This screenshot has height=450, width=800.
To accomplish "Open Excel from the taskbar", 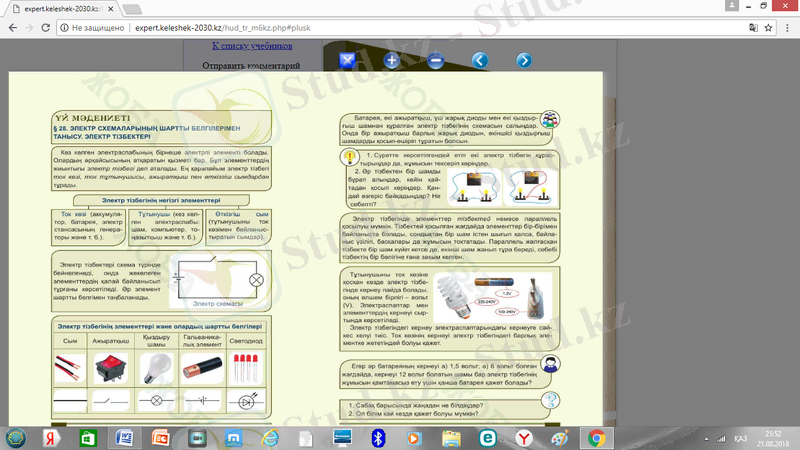I will pyautogui.click(x=87, y=437).
